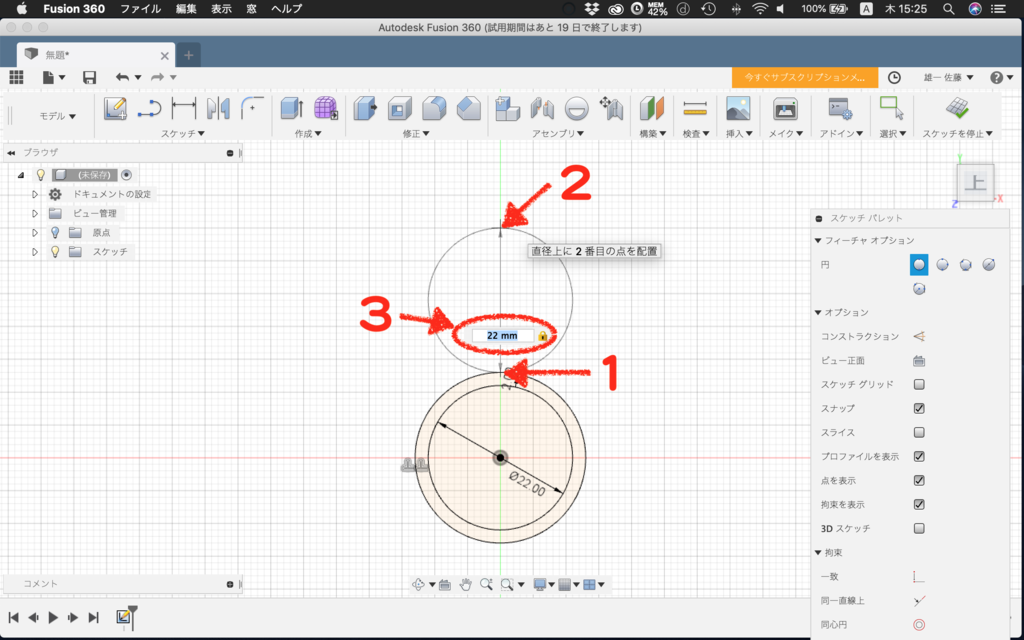Click the purple Create Form icon

[325, 108]
